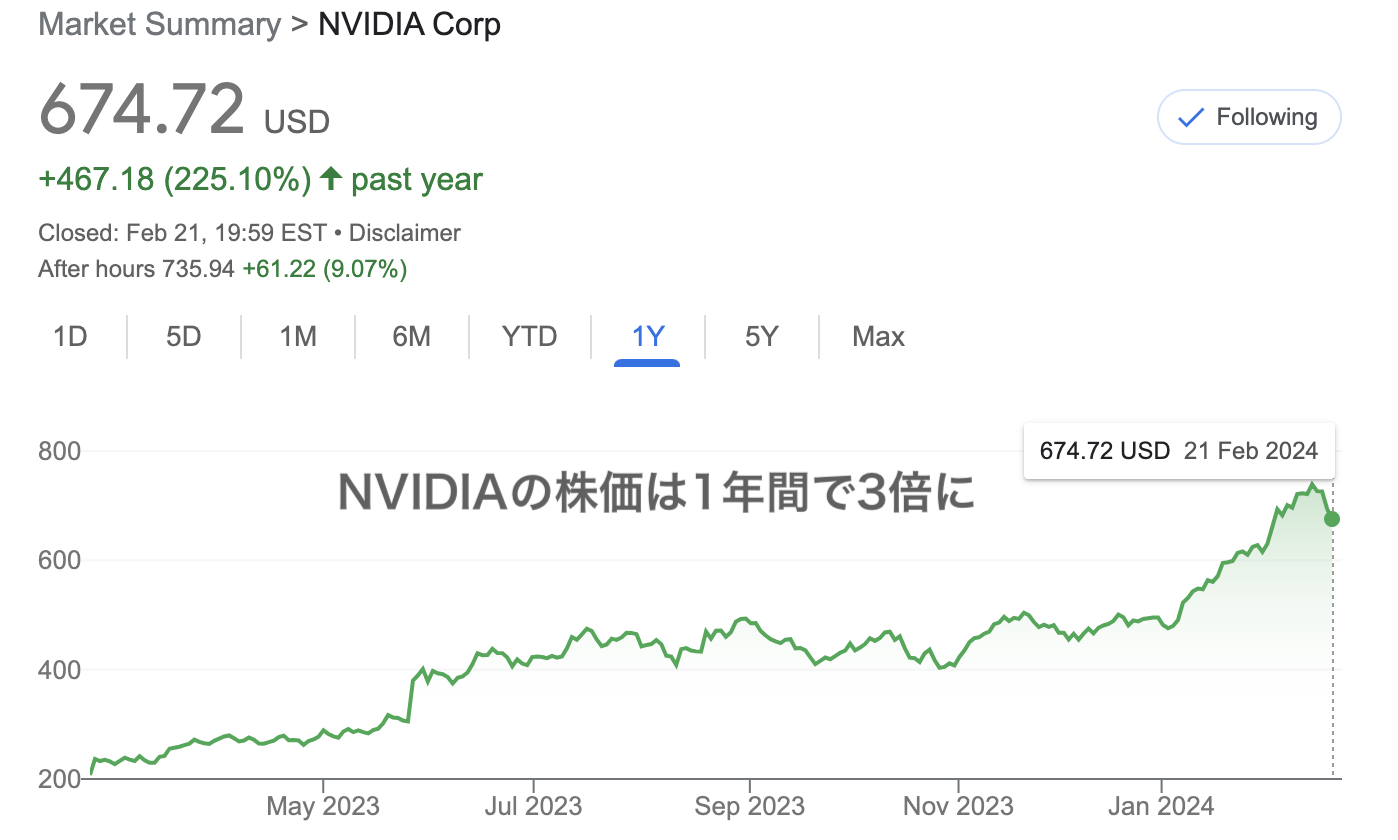
Task: Open the Market Summary breadcrumb link
Action: pos(160,24)
